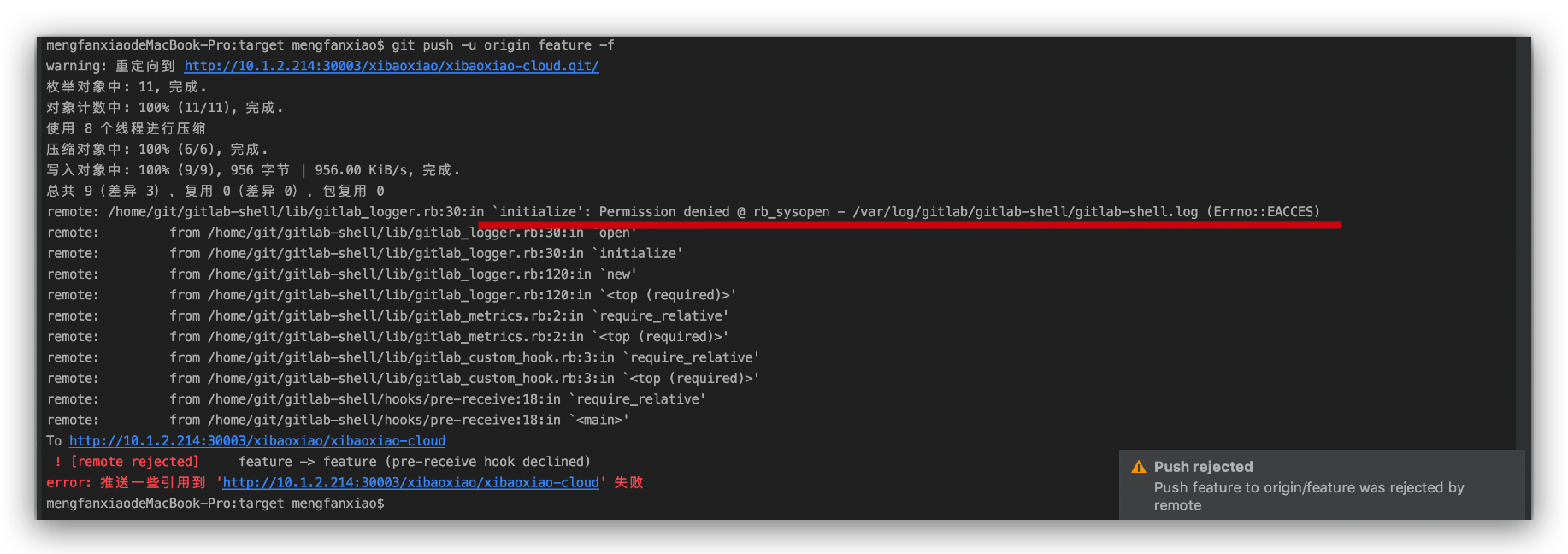Click the '总共 9 (差异 3)' summary line

point(215,191)
